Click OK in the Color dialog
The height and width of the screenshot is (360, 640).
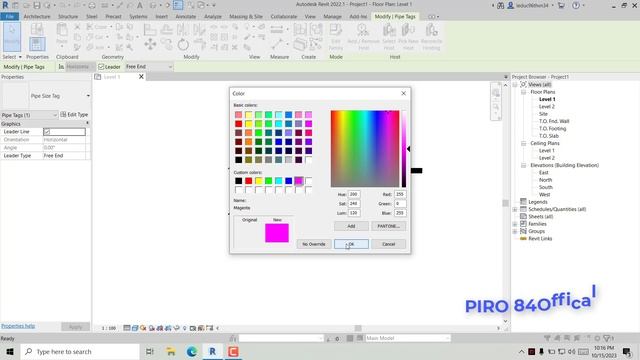tap(351, 244)
